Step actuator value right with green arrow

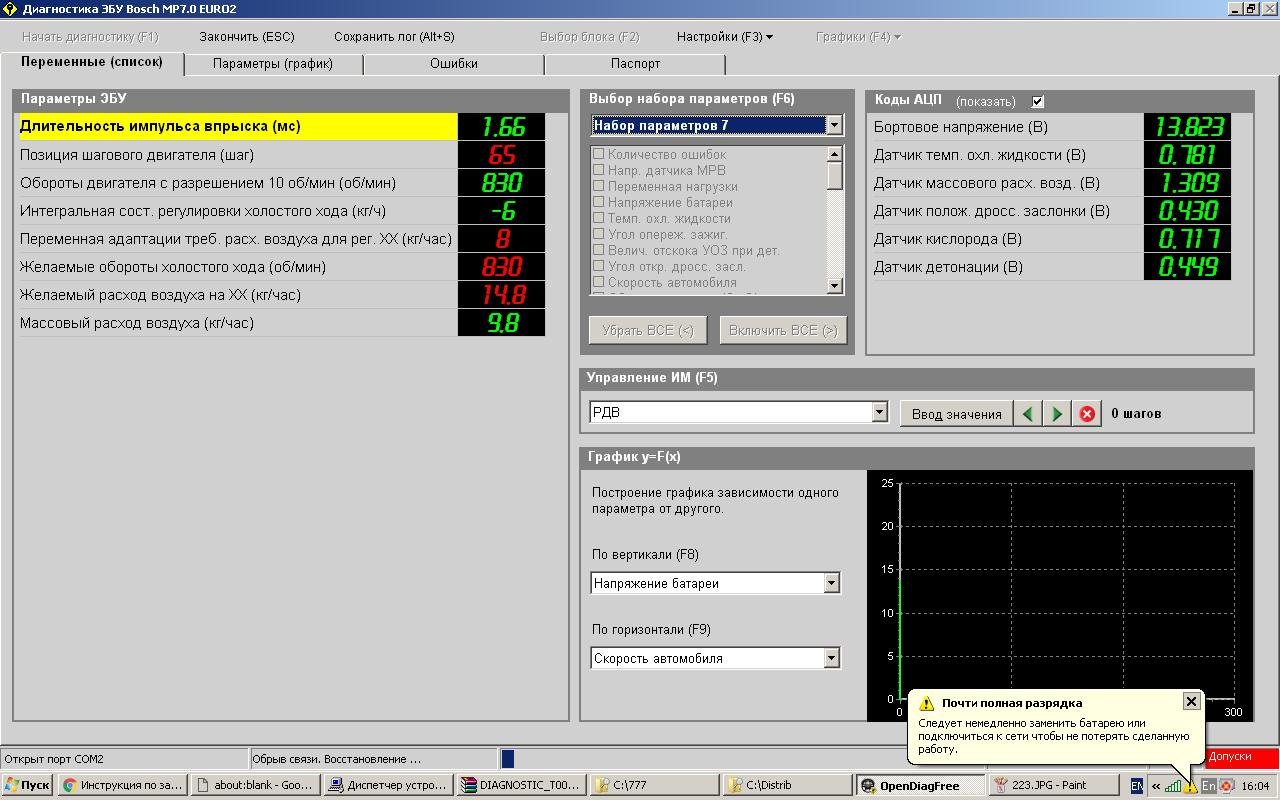point(1057,413)
